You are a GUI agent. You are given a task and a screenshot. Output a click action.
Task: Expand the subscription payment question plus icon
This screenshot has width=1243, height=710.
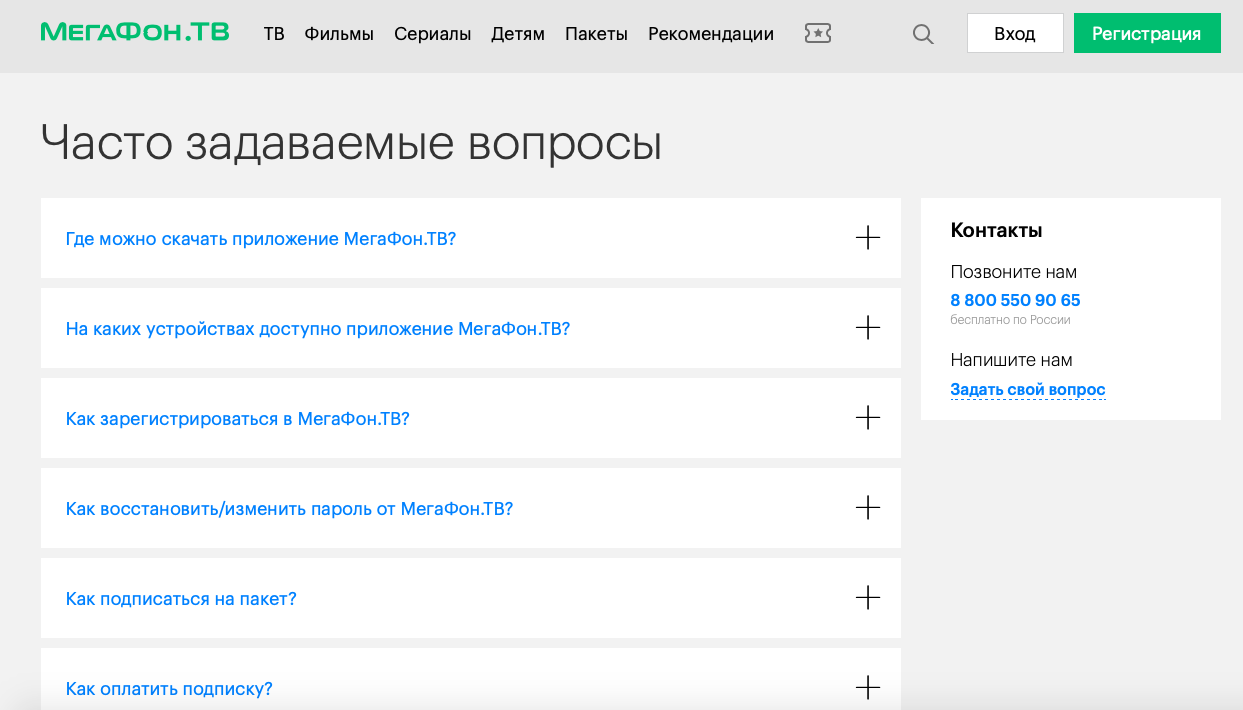coord(868,688)
